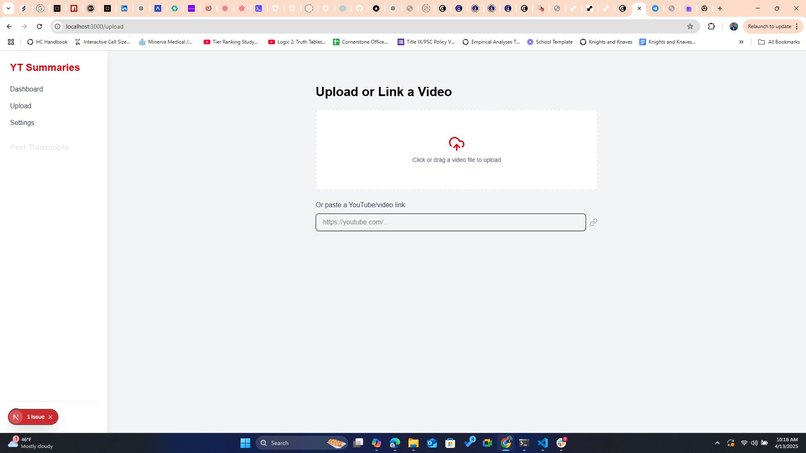Open Empirical Analyses bookmark
Viewport: 806px width, 453px height.
491,42
